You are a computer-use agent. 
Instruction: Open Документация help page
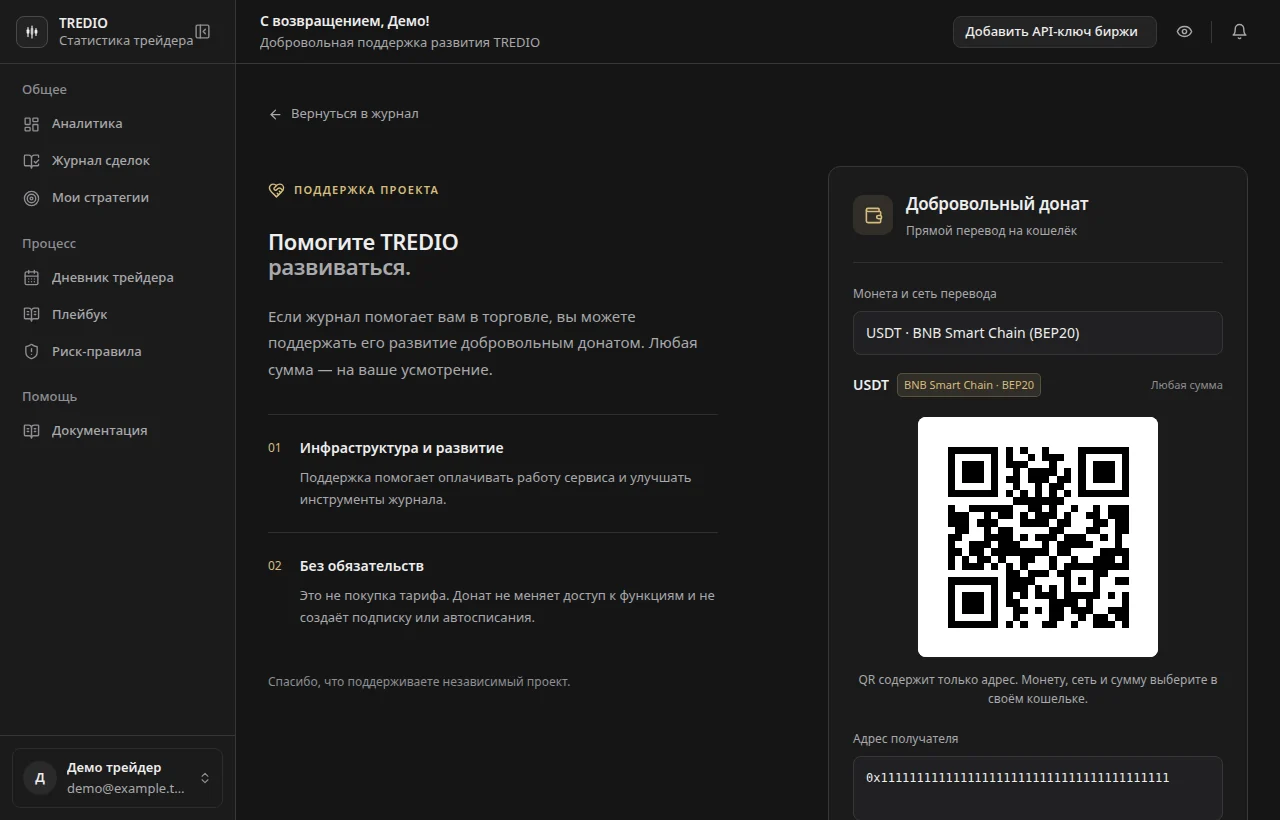[118, 431]
